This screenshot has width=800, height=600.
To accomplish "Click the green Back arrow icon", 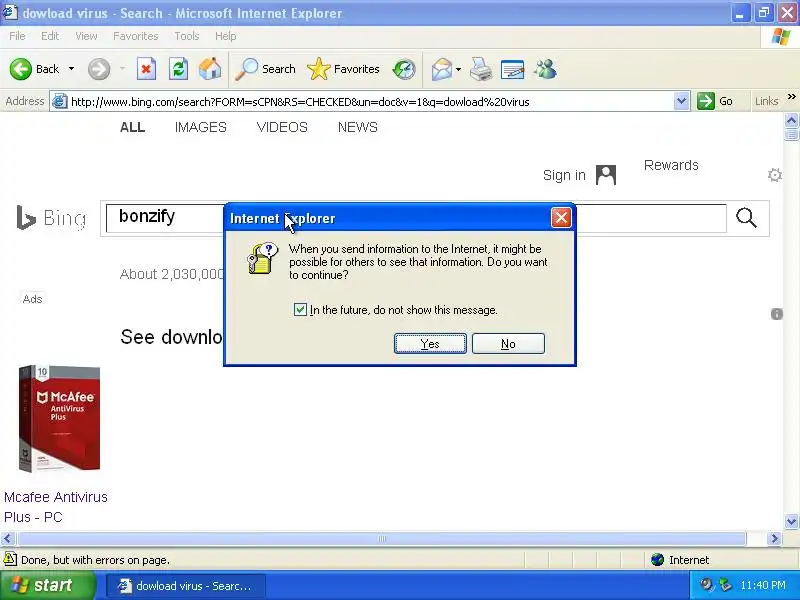I will pyautogui.click(x=20, y=69).
